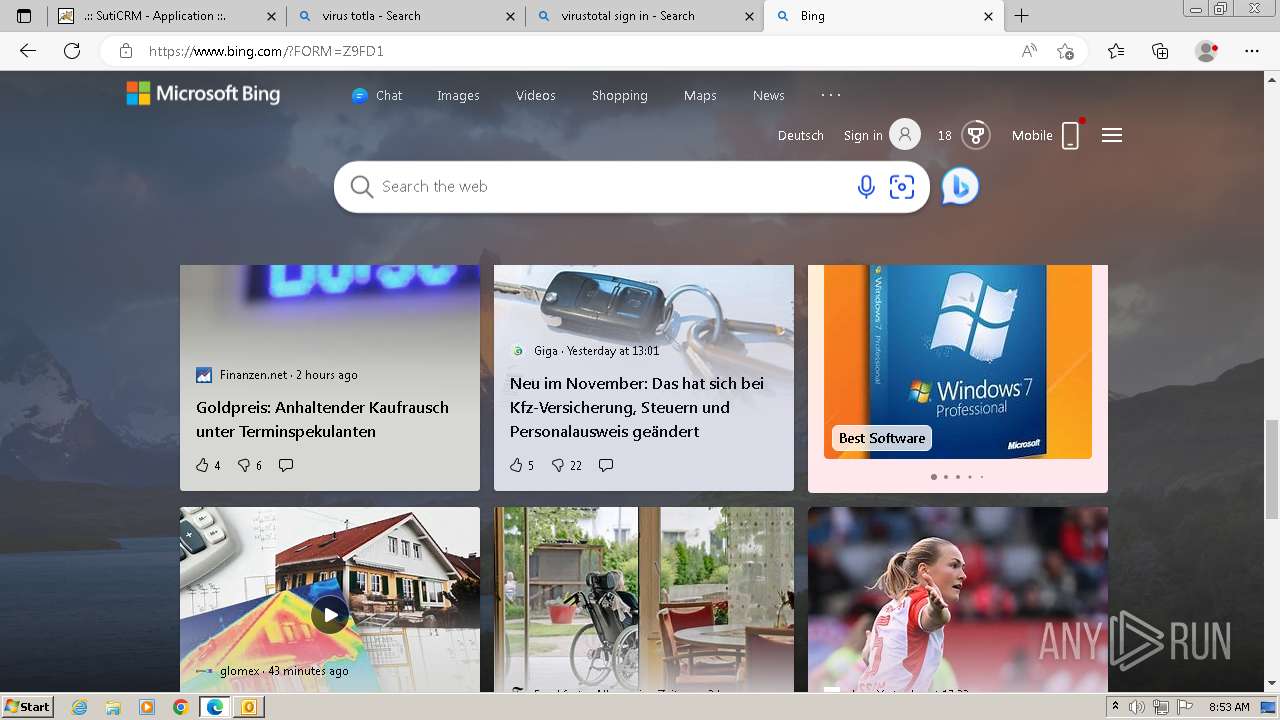Viewport: 1280px width, 720px height.
Task: View site information lock icon
Action: tap(126, 51)
